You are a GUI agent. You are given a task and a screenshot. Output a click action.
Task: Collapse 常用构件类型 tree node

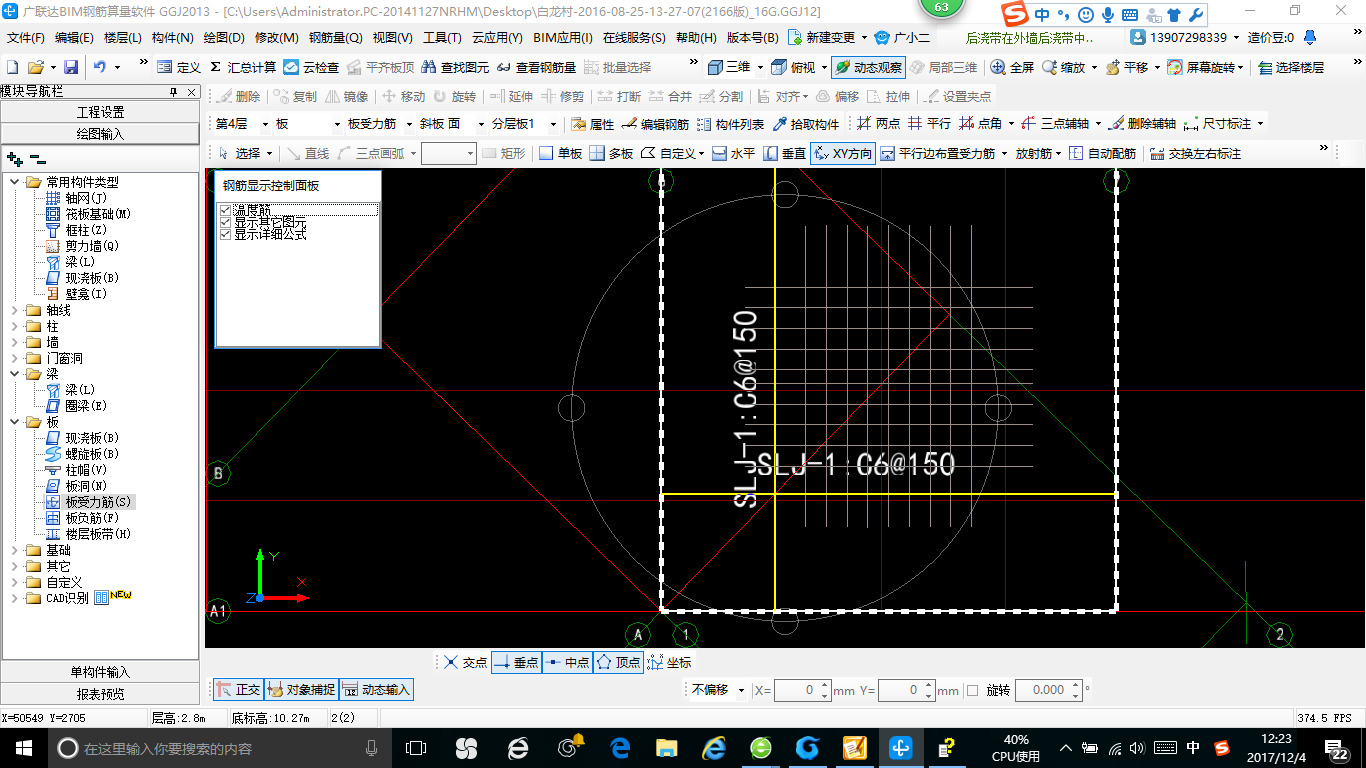pos(15,182)
